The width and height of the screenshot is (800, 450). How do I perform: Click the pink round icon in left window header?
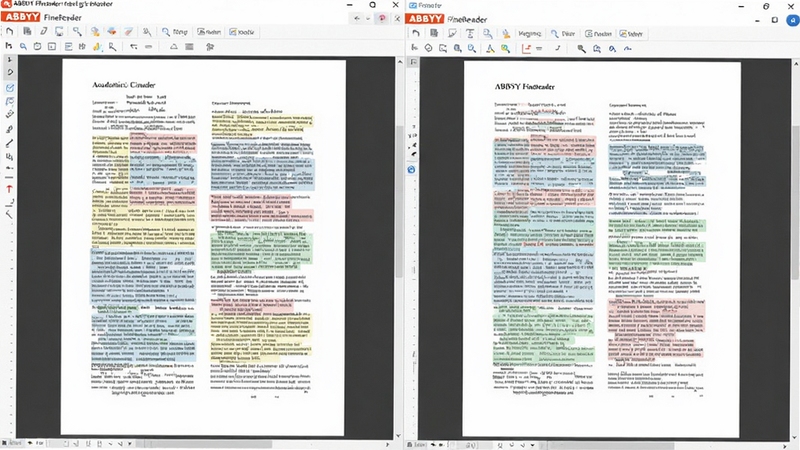click(x=382, y=18)
